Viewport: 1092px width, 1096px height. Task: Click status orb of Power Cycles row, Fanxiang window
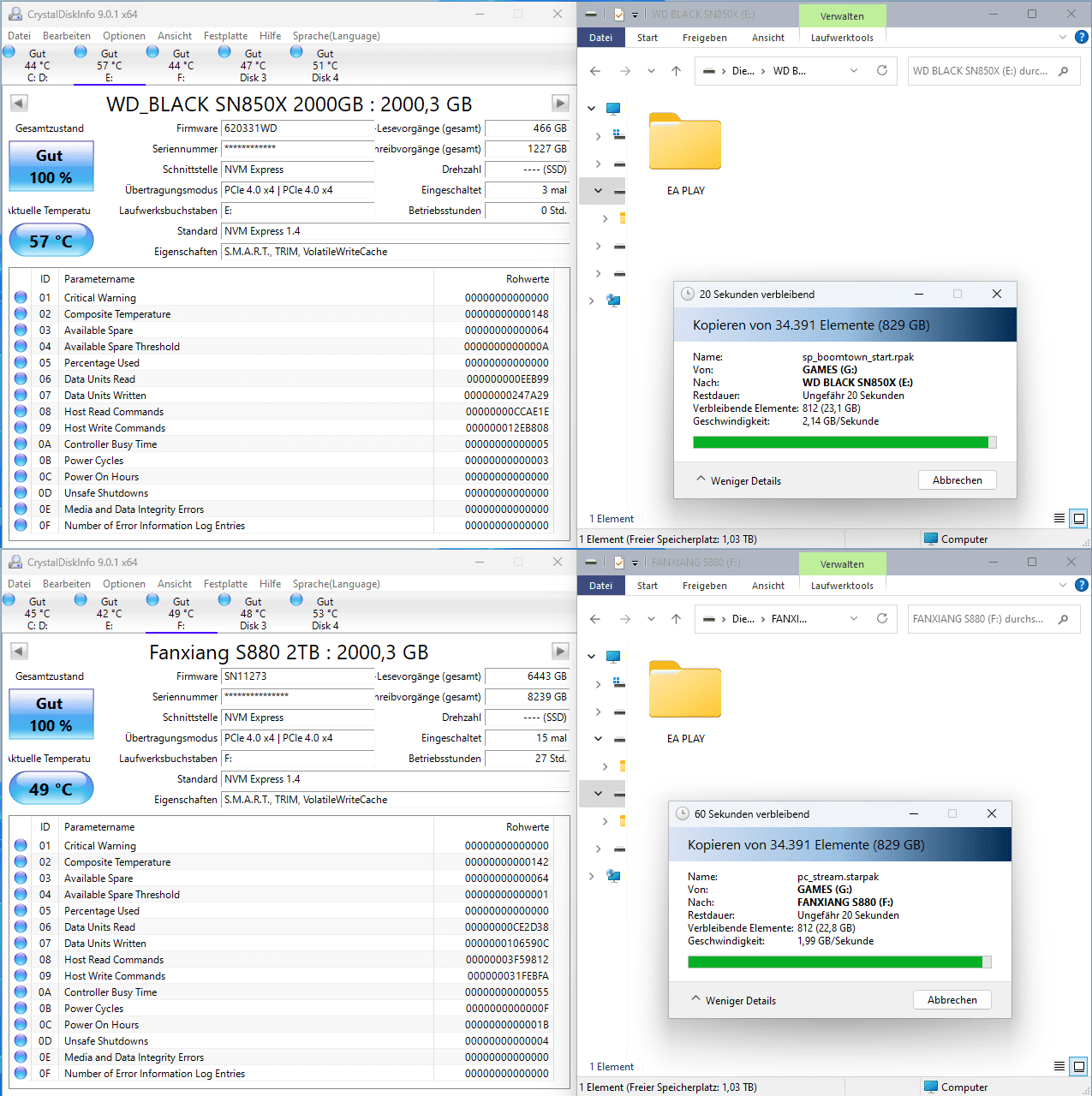(x=21, y=1008)
